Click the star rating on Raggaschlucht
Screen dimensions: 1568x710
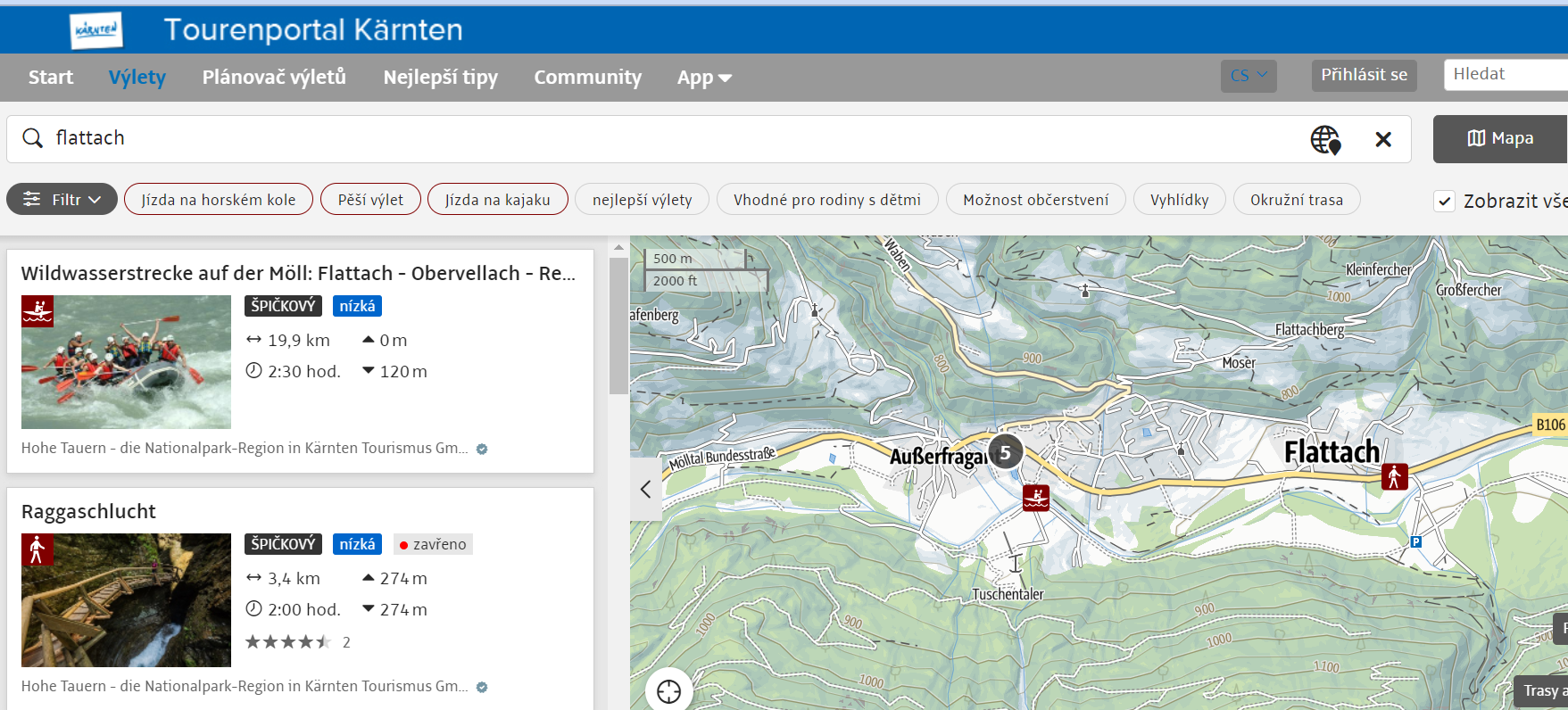tap(288, 641)
